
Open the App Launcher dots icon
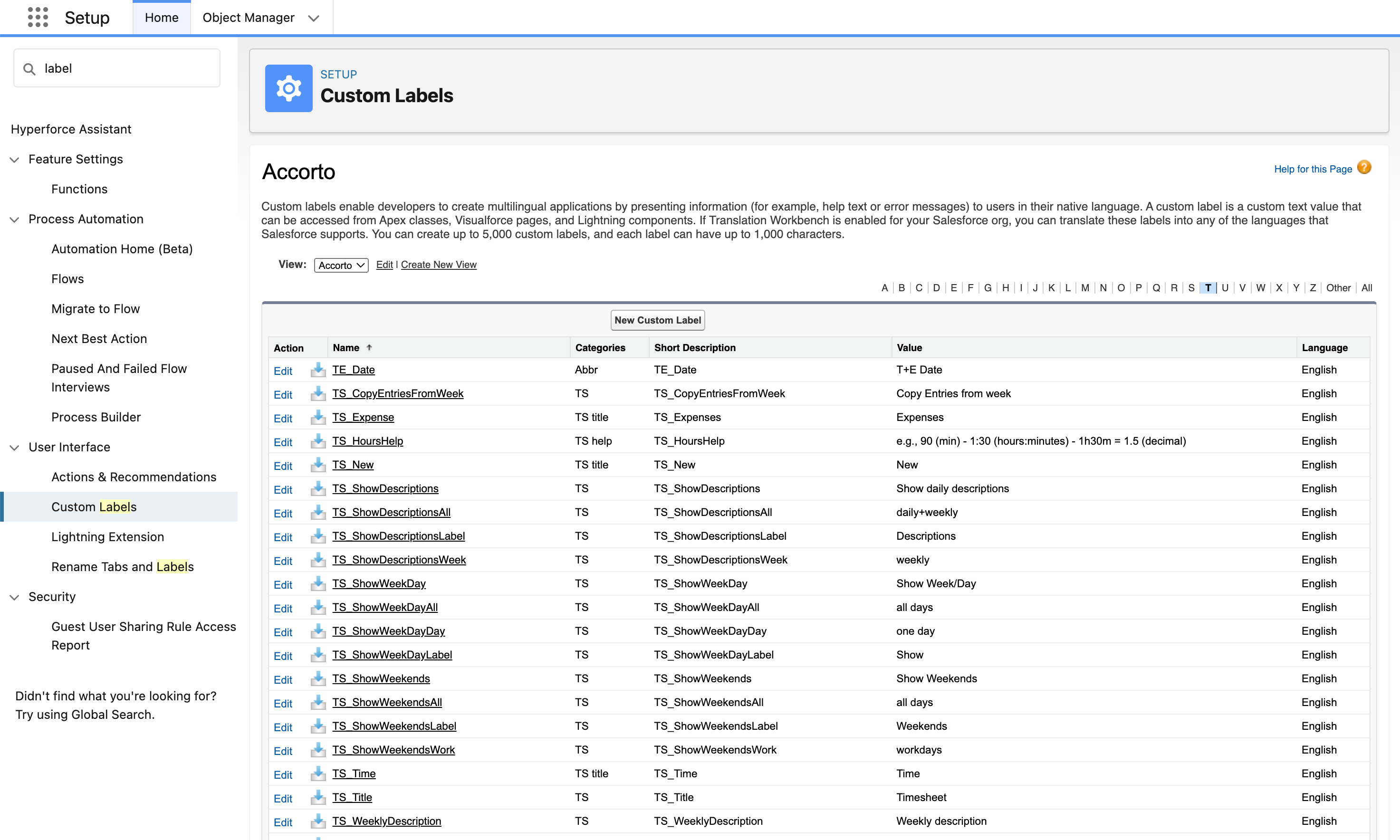point(38,18)
